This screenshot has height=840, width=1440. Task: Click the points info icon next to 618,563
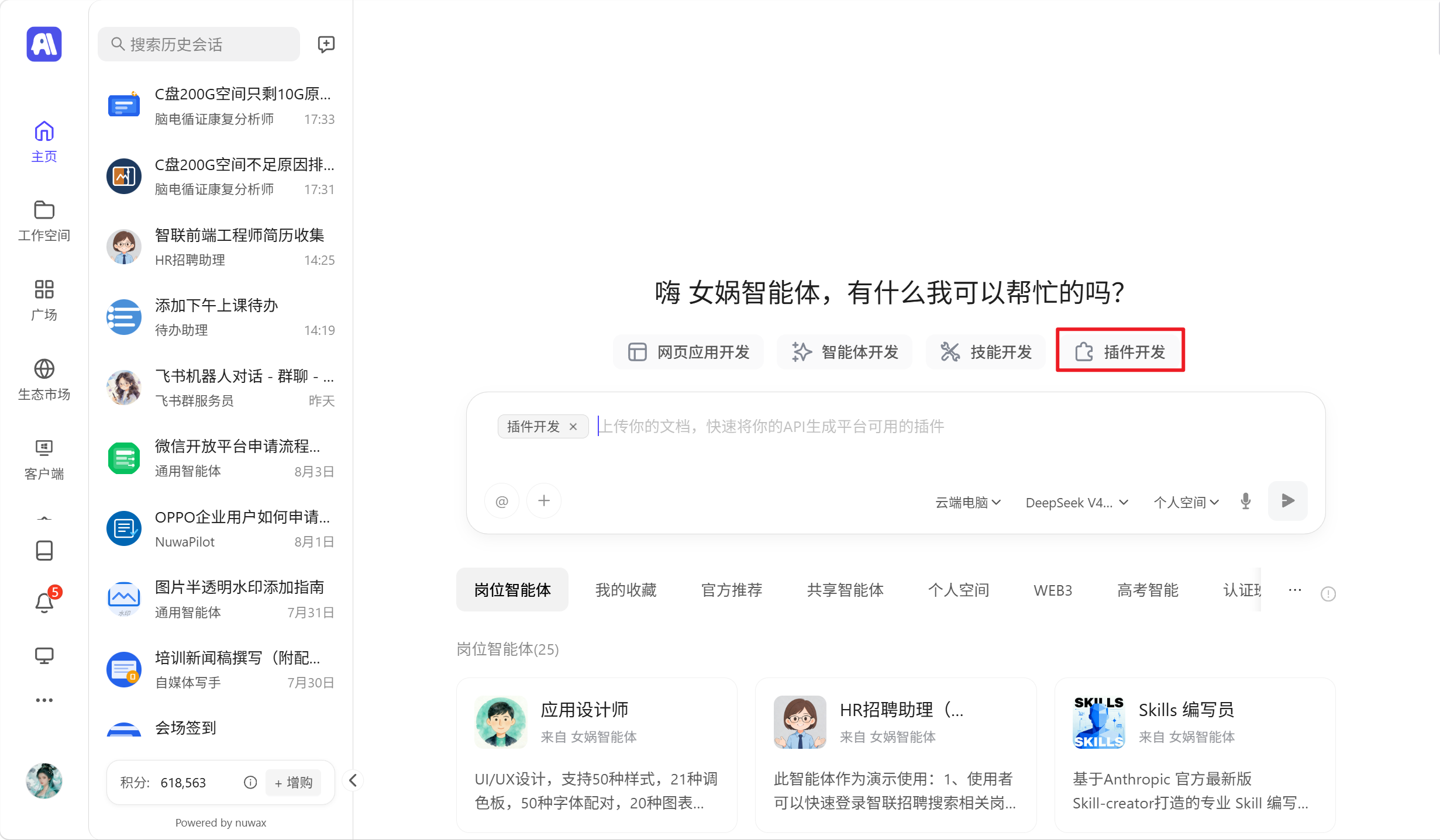tap(250, 783)
